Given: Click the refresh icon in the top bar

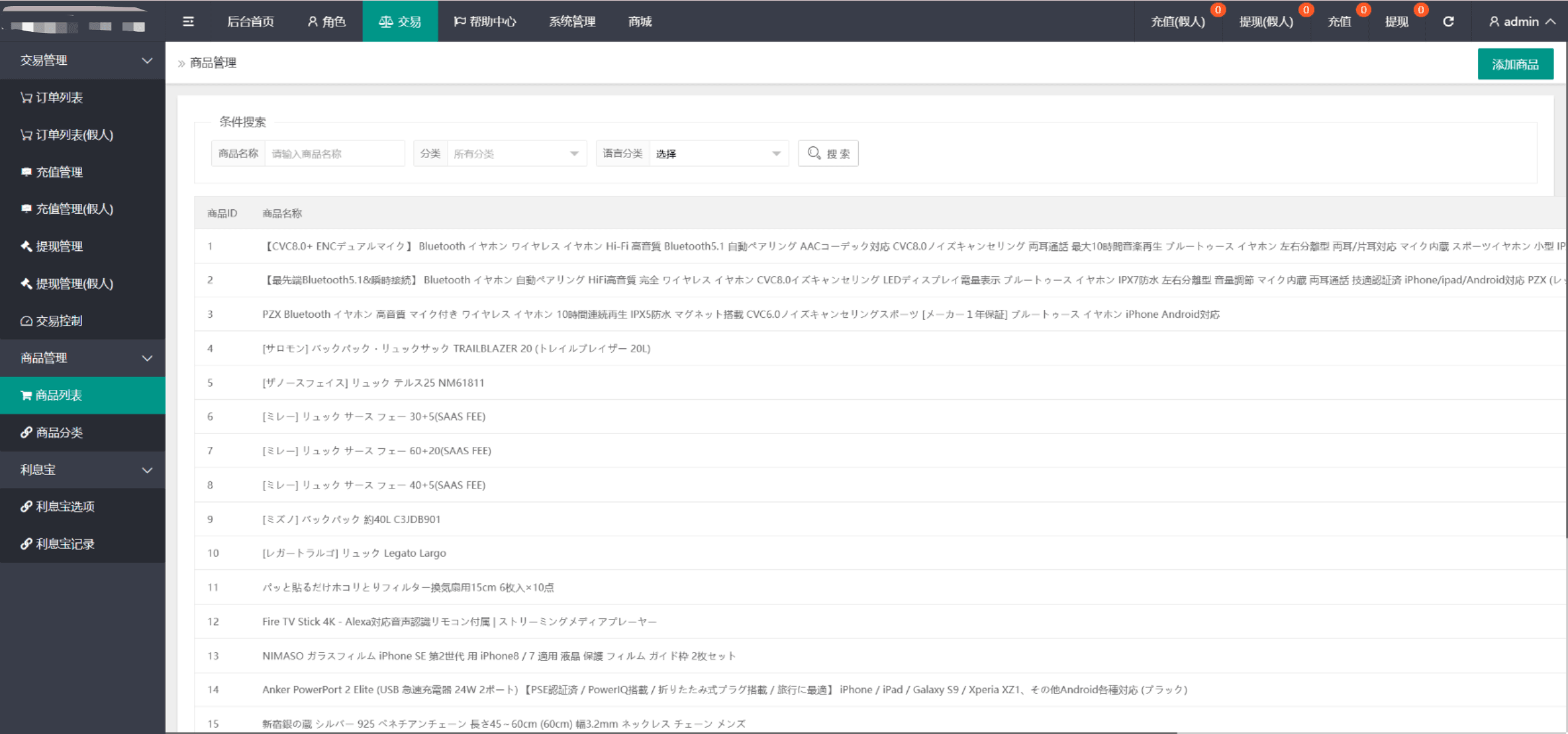Looking at the screenshot, I should [x=1449, y=21].
